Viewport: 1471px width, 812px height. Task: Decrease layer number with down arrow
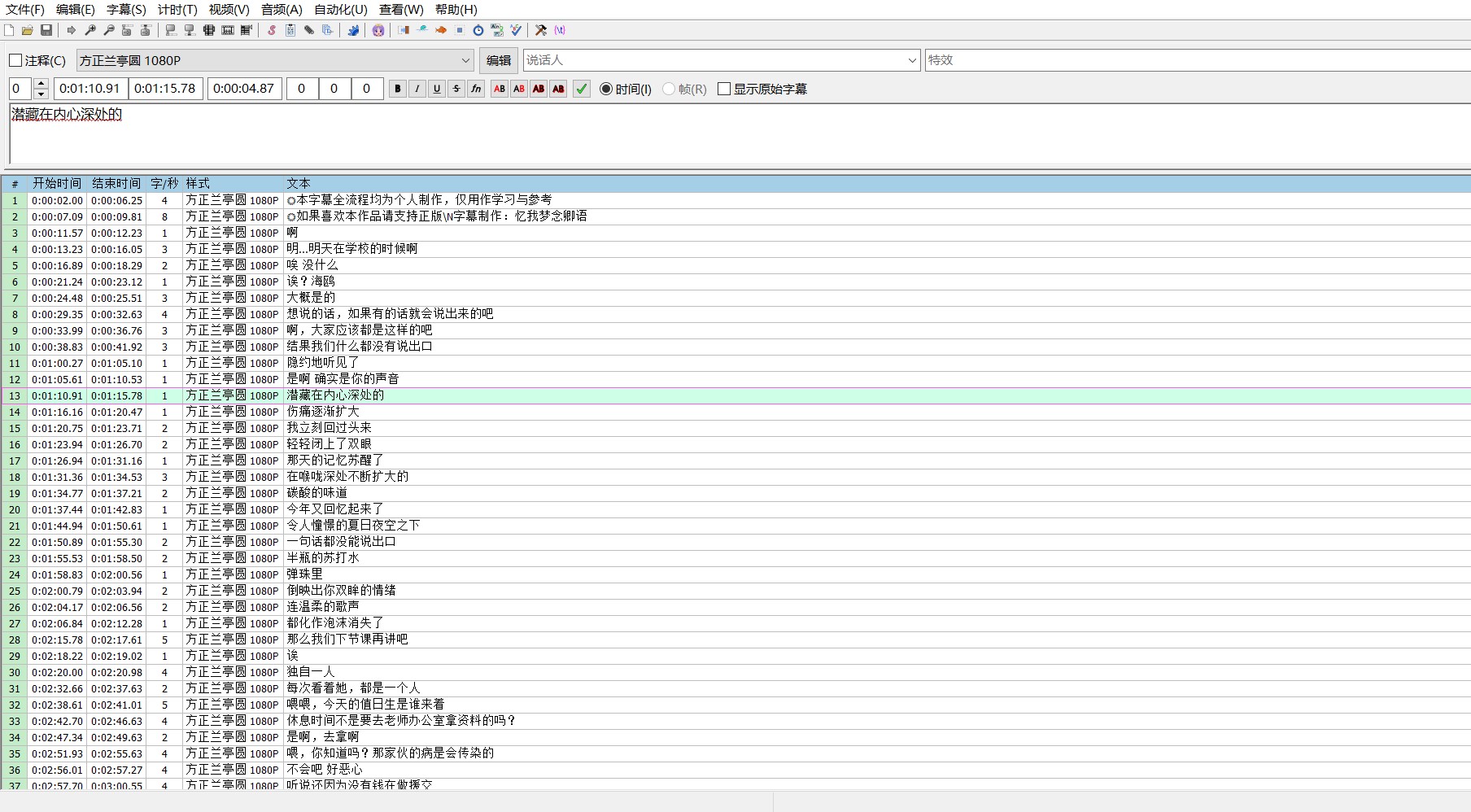click(x=41, y=94)
